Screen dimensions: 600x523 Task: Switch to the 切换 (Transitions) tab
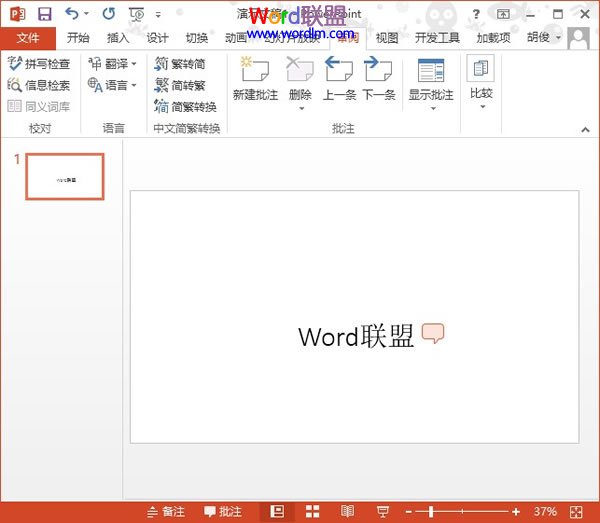(x=197, y=38)
